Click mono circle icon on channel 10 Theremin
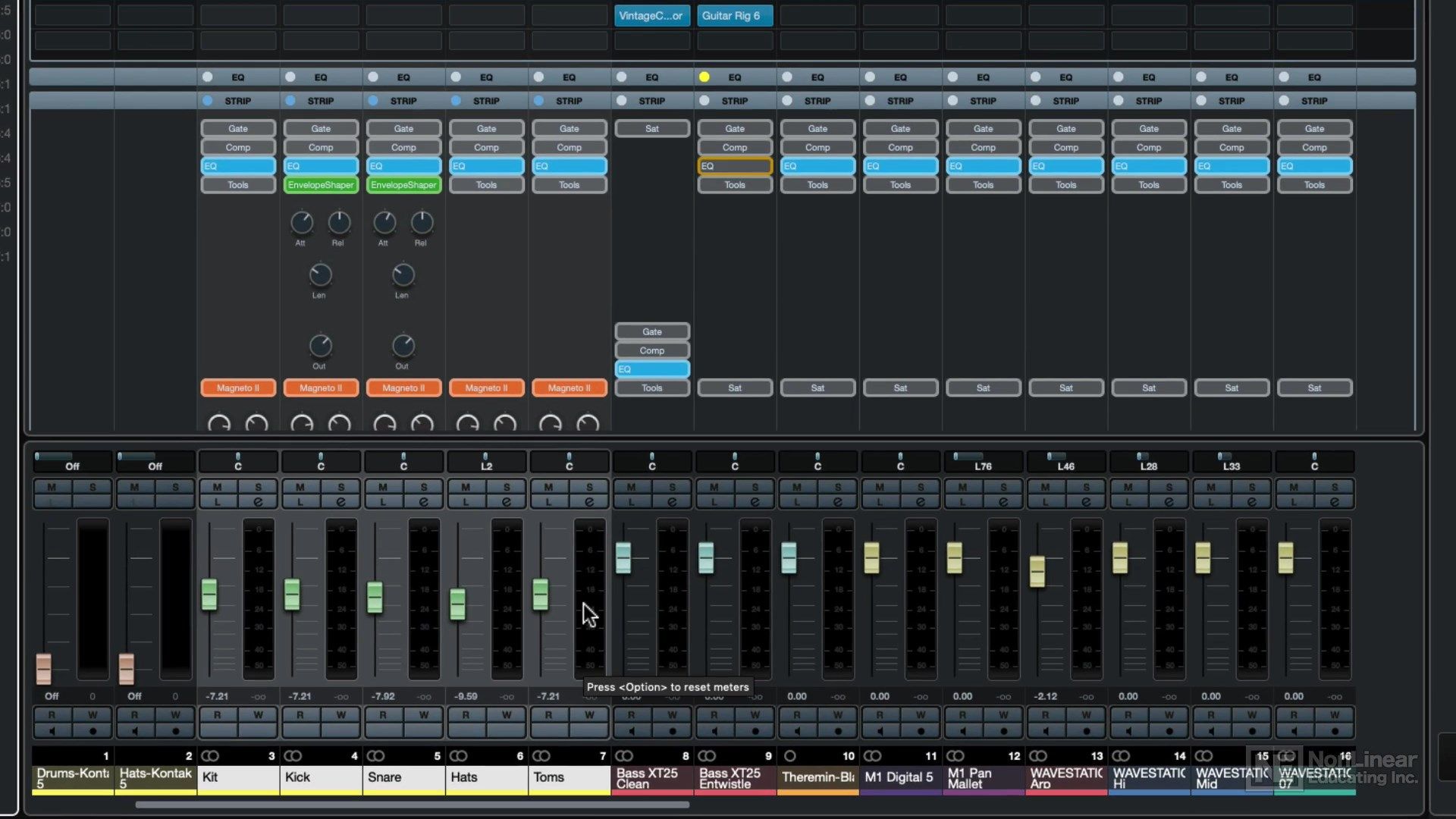Screen dimensions: 1456x819 click(x=789, y=756)
